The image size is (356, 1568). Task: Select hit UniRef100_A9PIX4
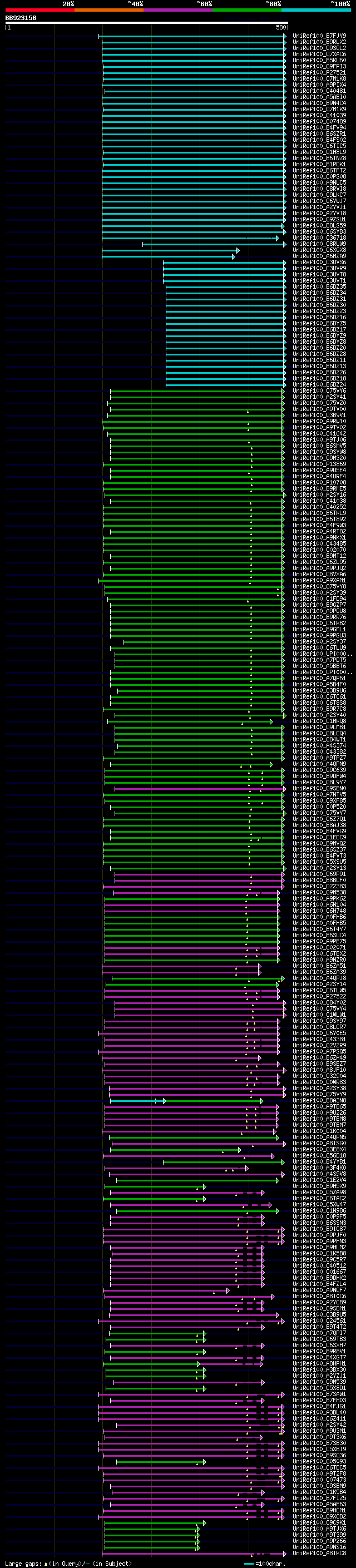tap(319, 85)
